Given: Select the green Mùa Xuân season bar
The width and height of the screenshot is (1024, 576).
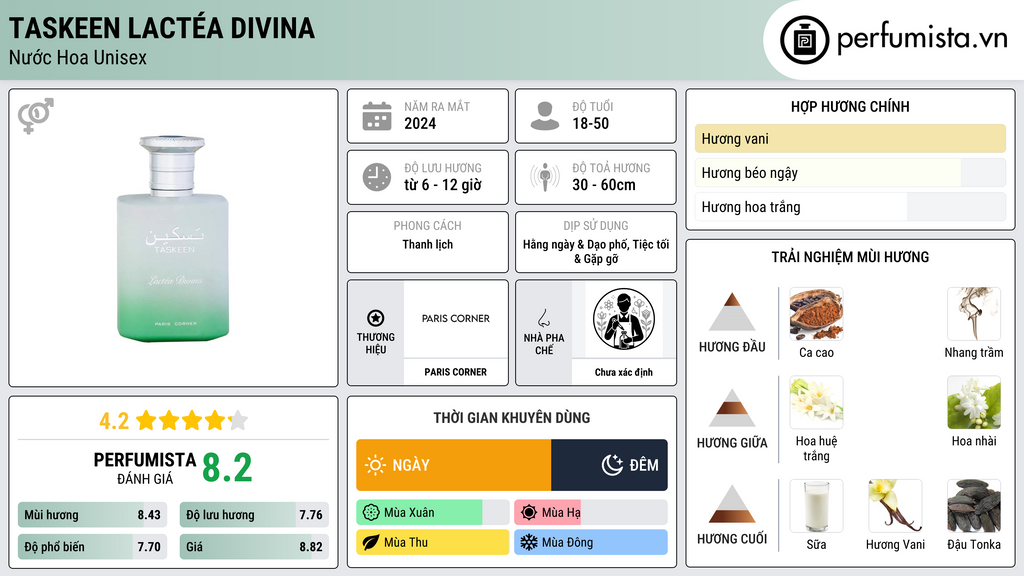Looking at the screenshot, I should [x=432, y=513].
